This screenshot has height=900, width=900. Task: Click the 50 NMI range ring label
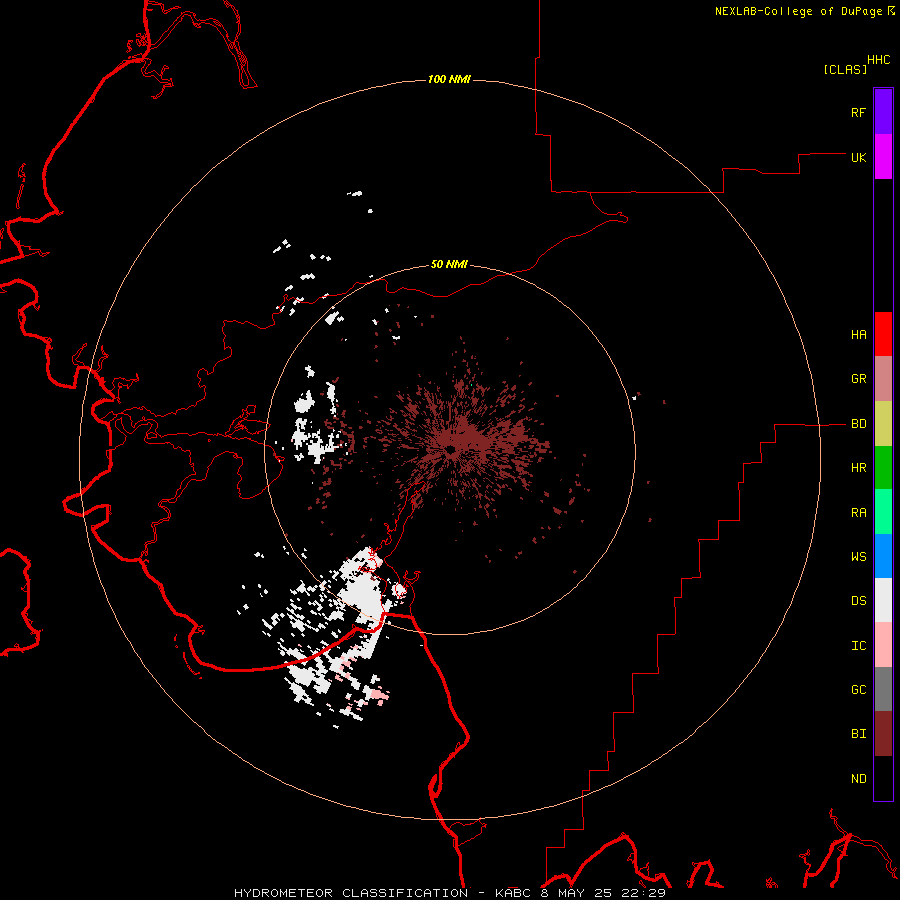click(449, 264)
